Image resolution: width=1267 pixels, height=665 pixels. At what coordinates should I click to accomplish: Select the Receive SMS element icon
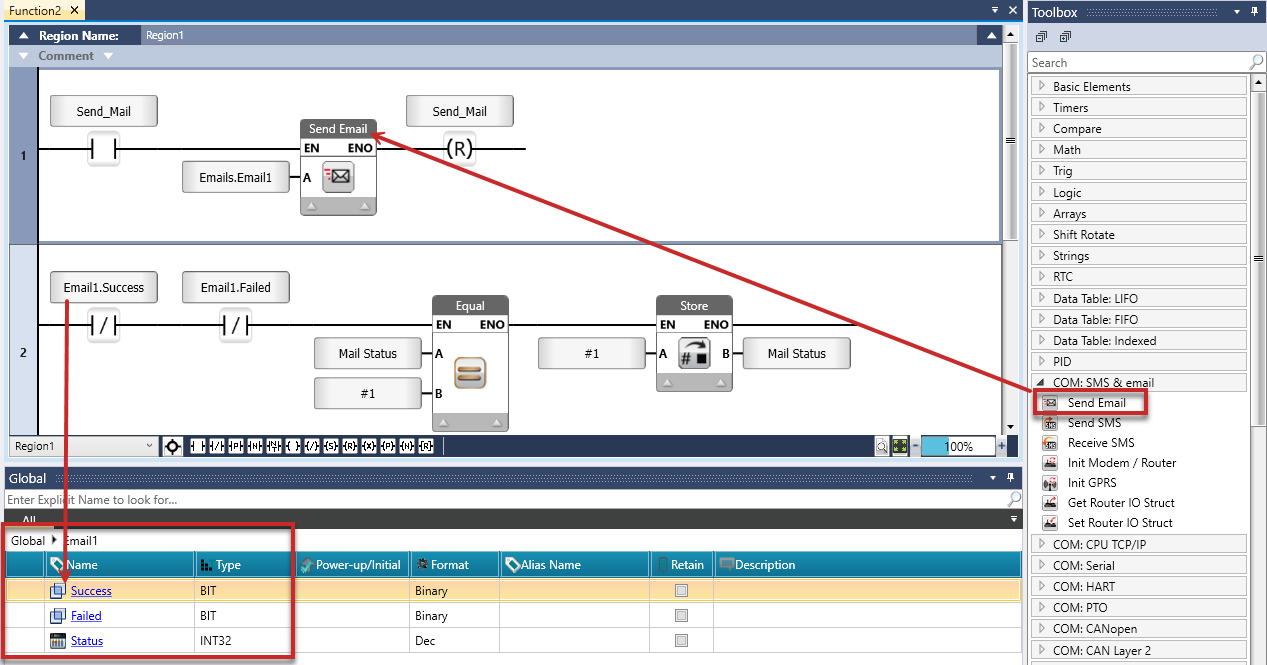(1050, 443)
